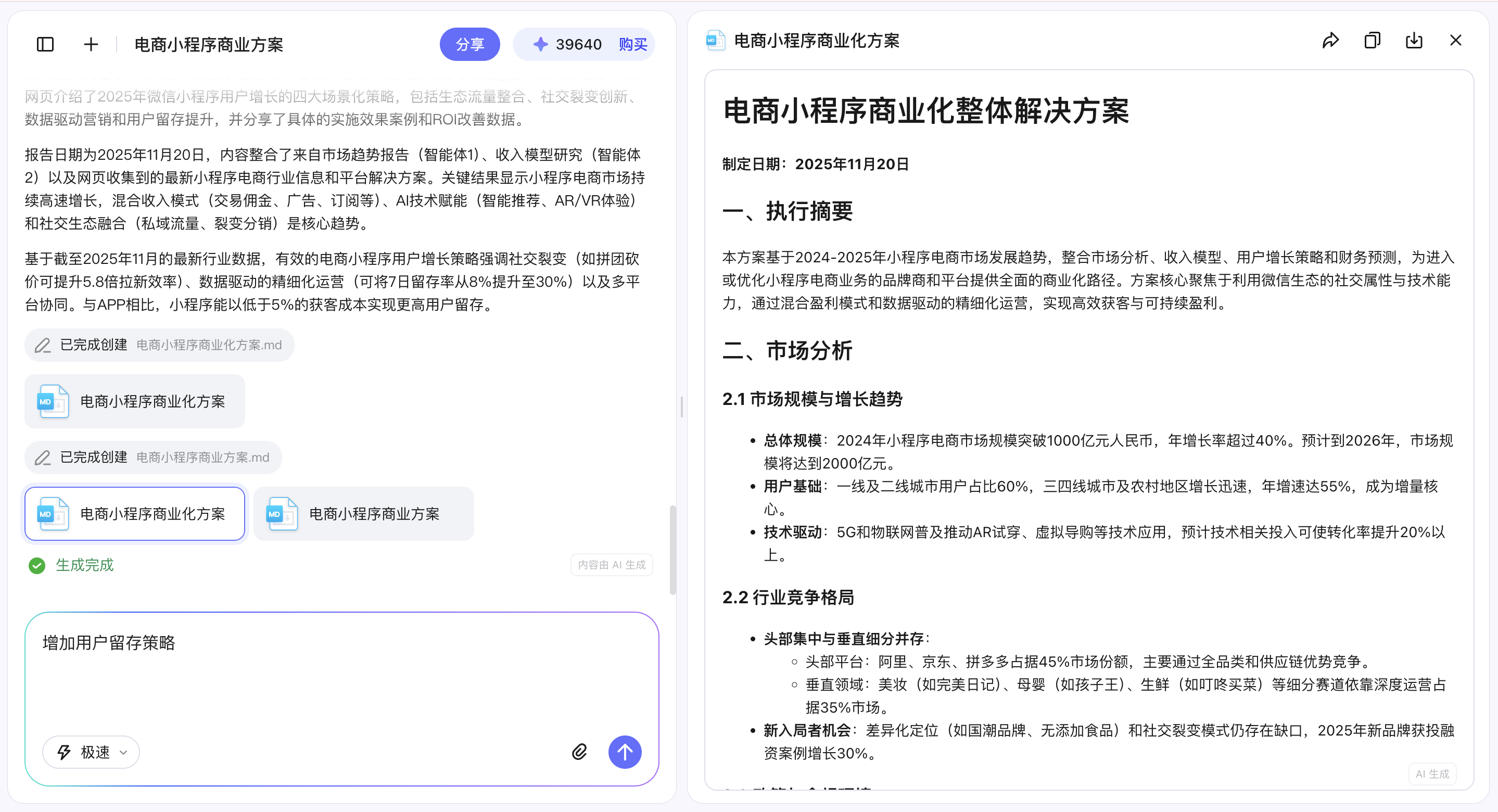
Task: Toggle the conversation sidebar panel
Action: pos(44,44)
